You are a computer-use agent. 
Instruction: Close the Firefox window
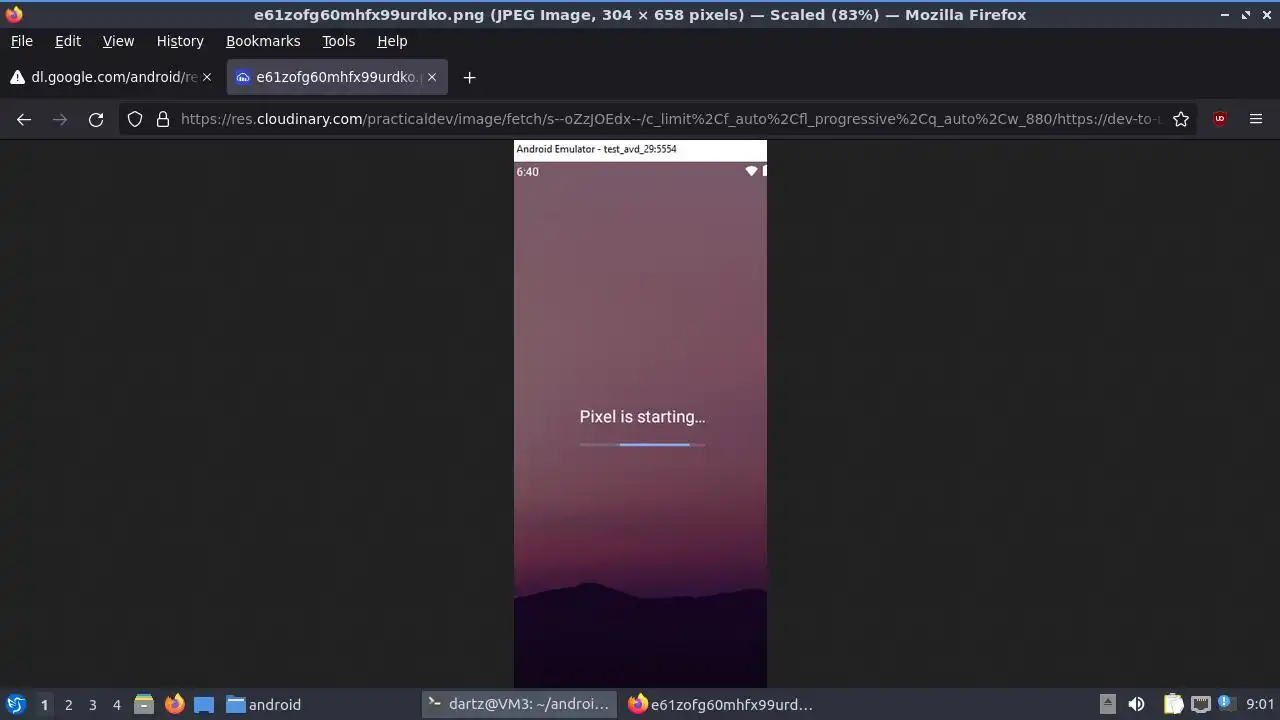[x=1267, y=15]
